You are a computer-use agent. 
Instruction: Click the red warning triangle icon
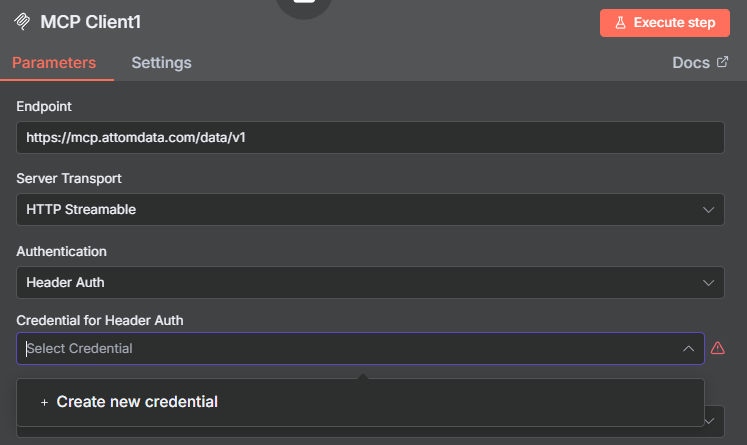pyautogui.click(x=717, y=348)
